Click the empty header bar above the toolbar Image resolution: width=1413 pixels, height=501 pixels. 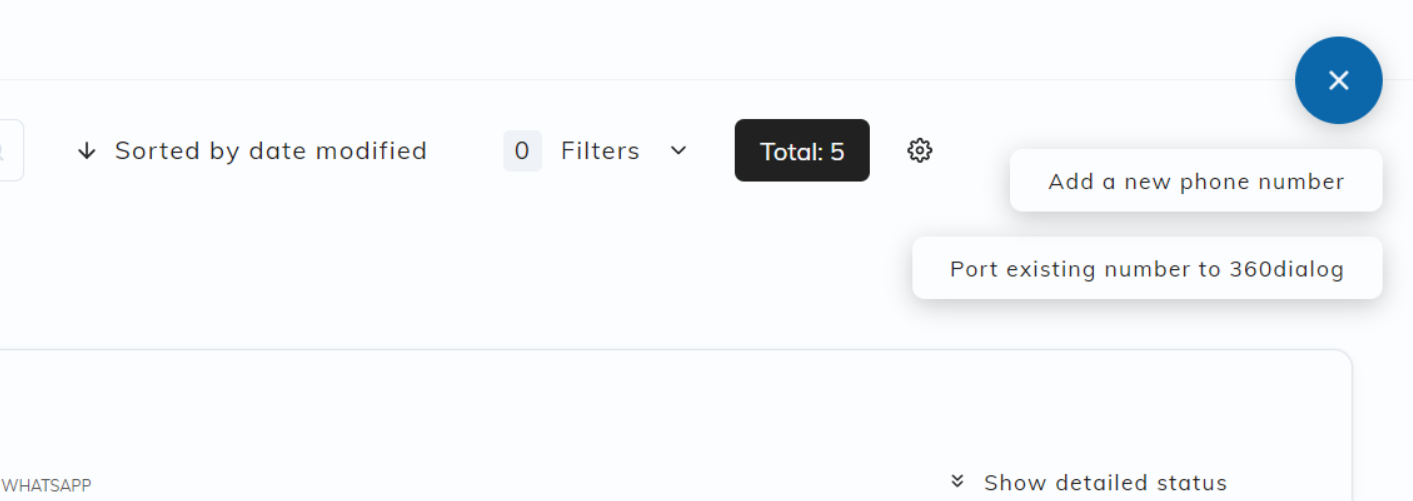(x=640, y=40)
